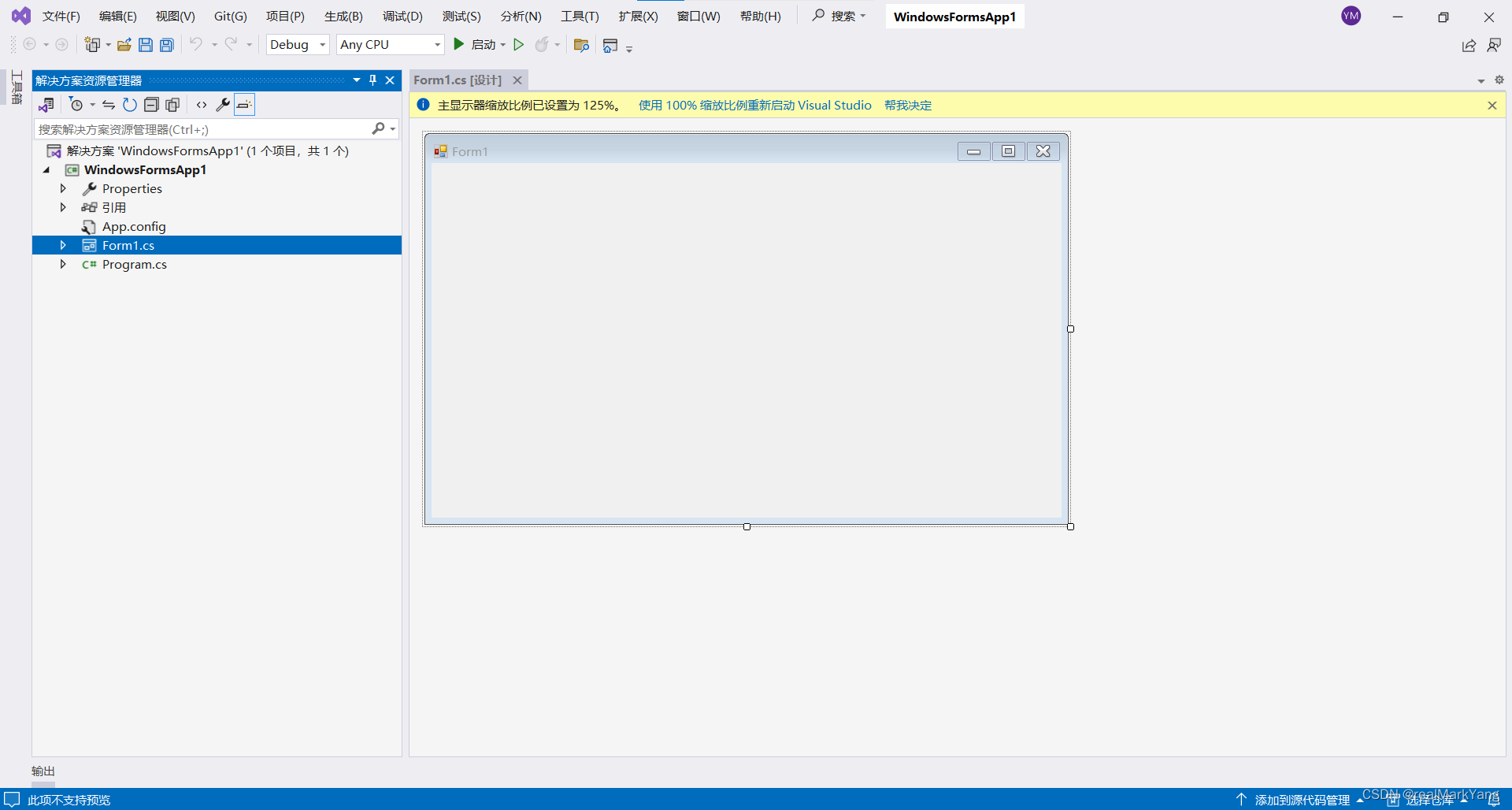Open Properties via the wrench icon
Viewport: 1512px width, 810px height.
(x=223, y=105)
